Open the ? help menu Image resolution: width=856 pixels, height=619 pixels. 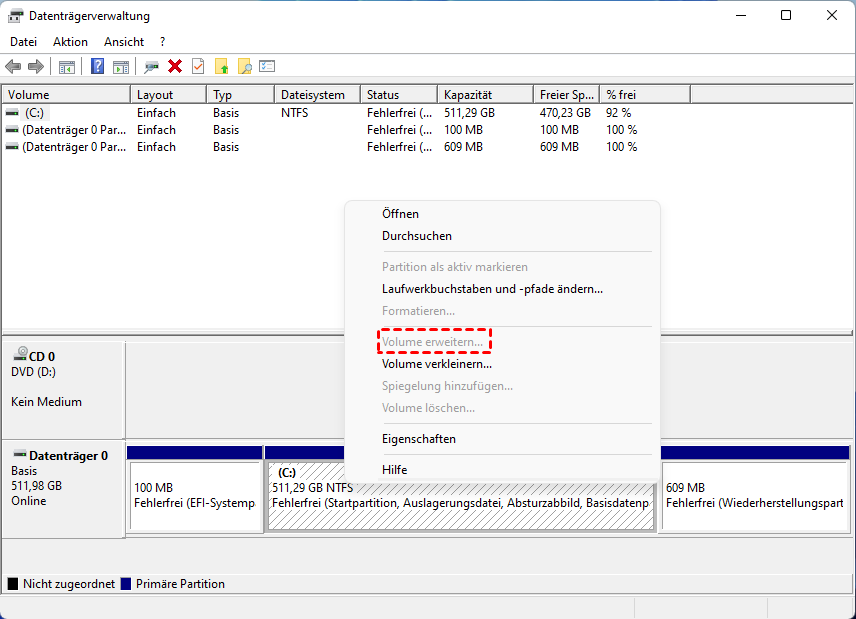(x=163, y=42)
